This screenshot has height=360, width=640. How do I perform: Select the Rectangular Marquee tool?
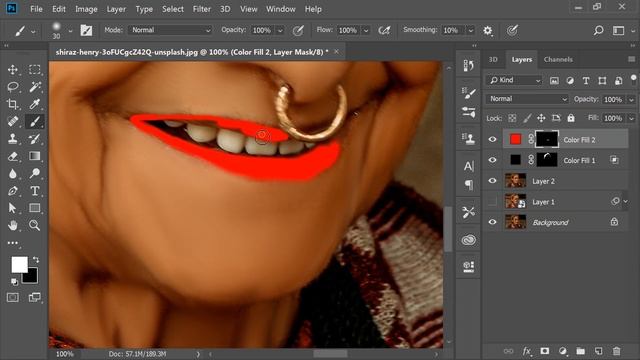[x=35, y=70]
